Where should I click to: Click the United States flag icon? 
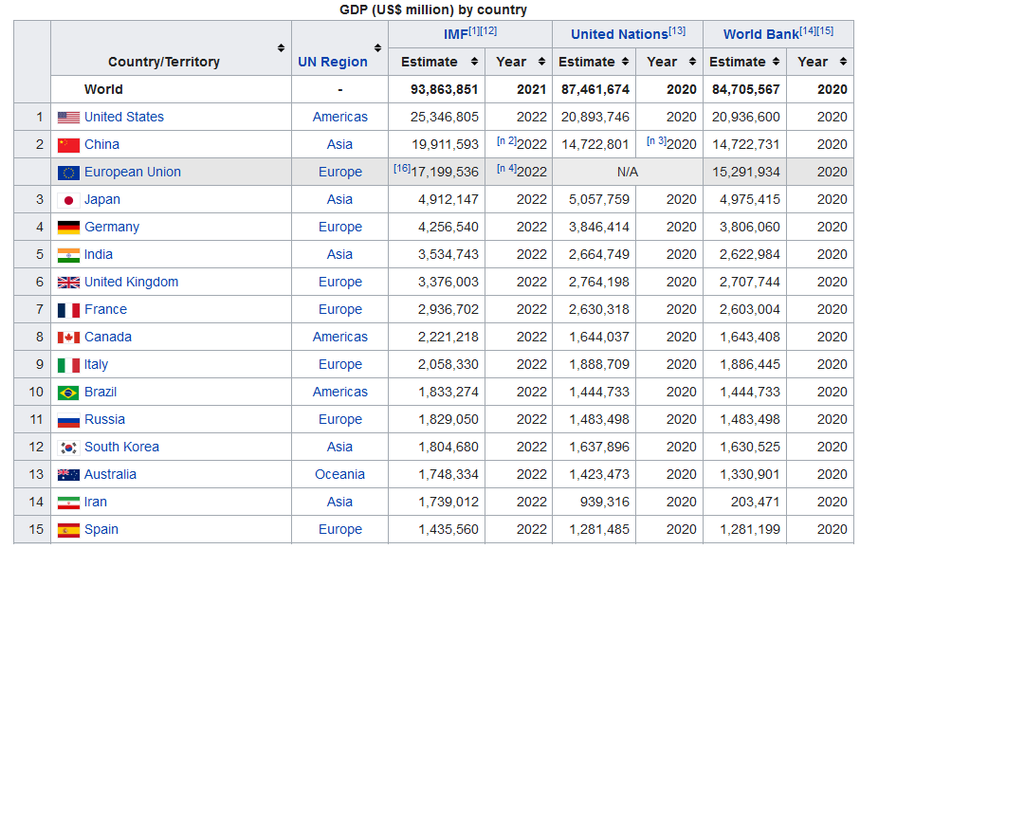(x=69, y=118)
